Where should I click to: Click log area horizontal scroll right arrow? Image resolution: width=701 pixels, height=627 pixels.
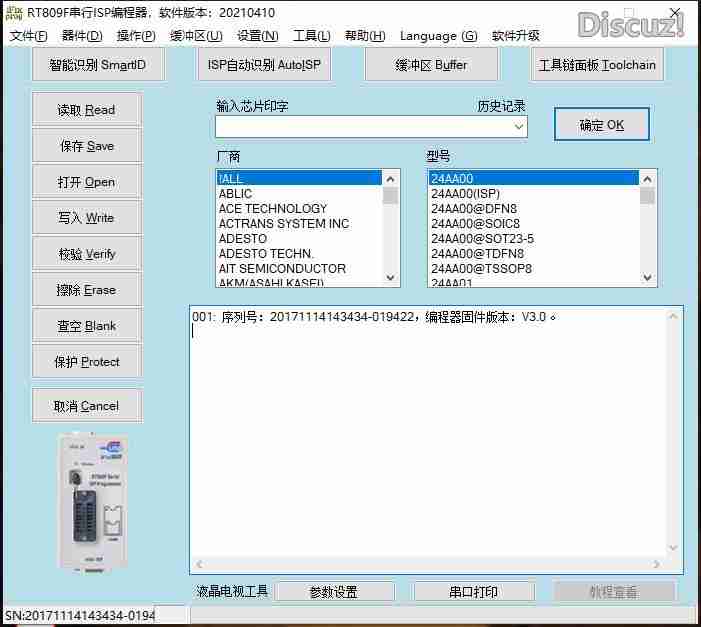coord(656,564)
